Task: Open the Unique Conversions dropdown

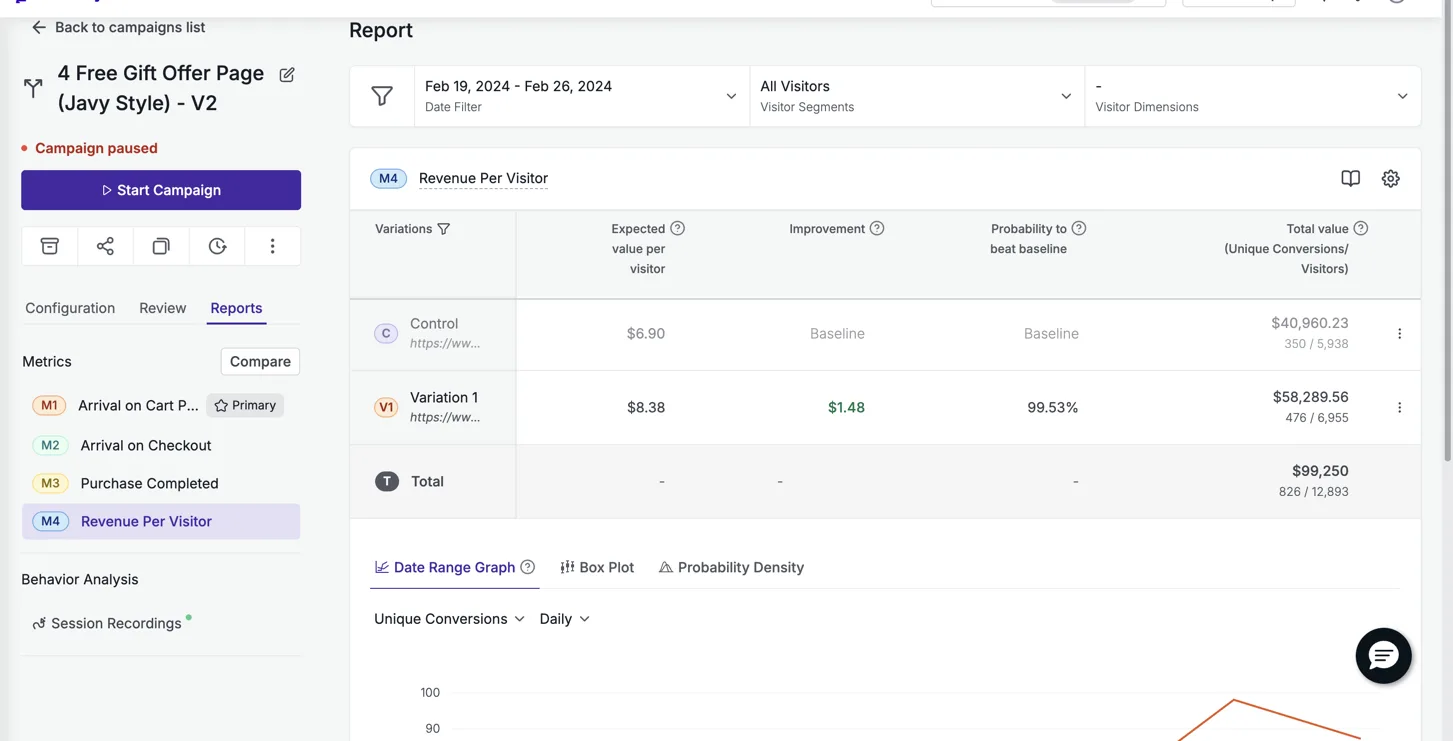Action: [x=449, y=619]
